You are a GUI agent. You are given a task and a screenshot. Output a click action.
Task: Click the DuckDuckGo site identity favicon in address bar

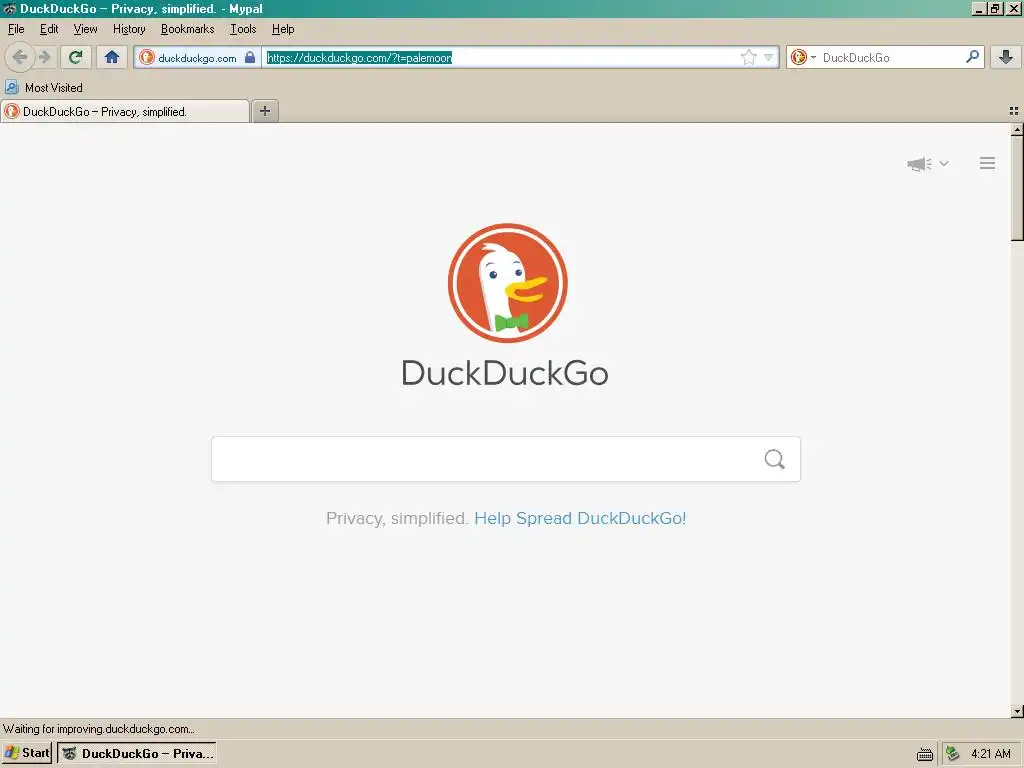coord(147,57)
